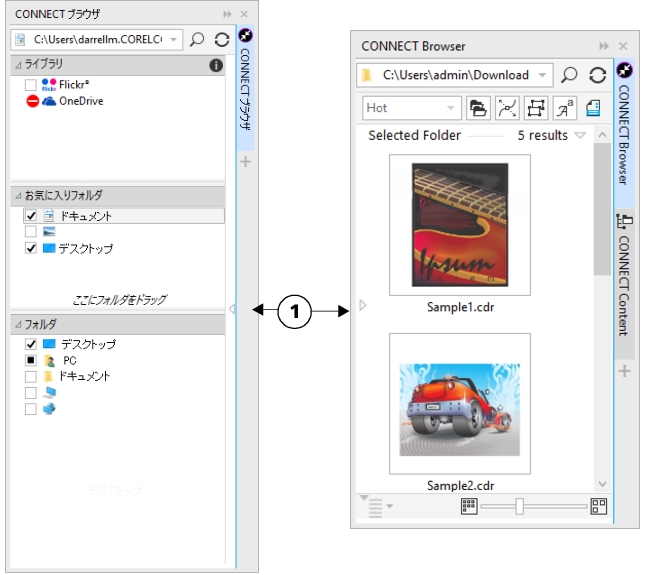Click the bitmap files filter icon in the toolbar
648x575 pixels.
[535, 107]
